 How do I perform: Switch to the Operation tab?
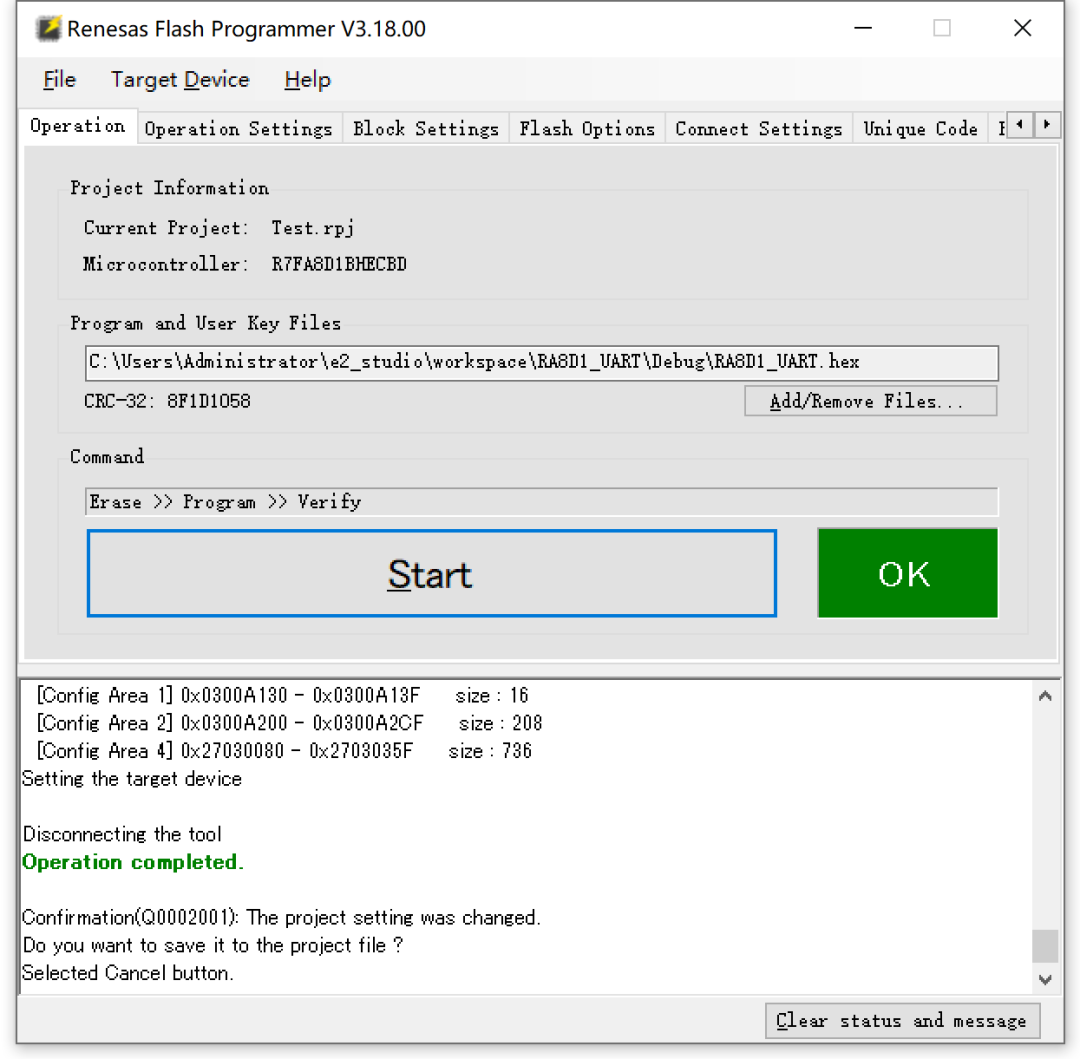click(78, 126)
